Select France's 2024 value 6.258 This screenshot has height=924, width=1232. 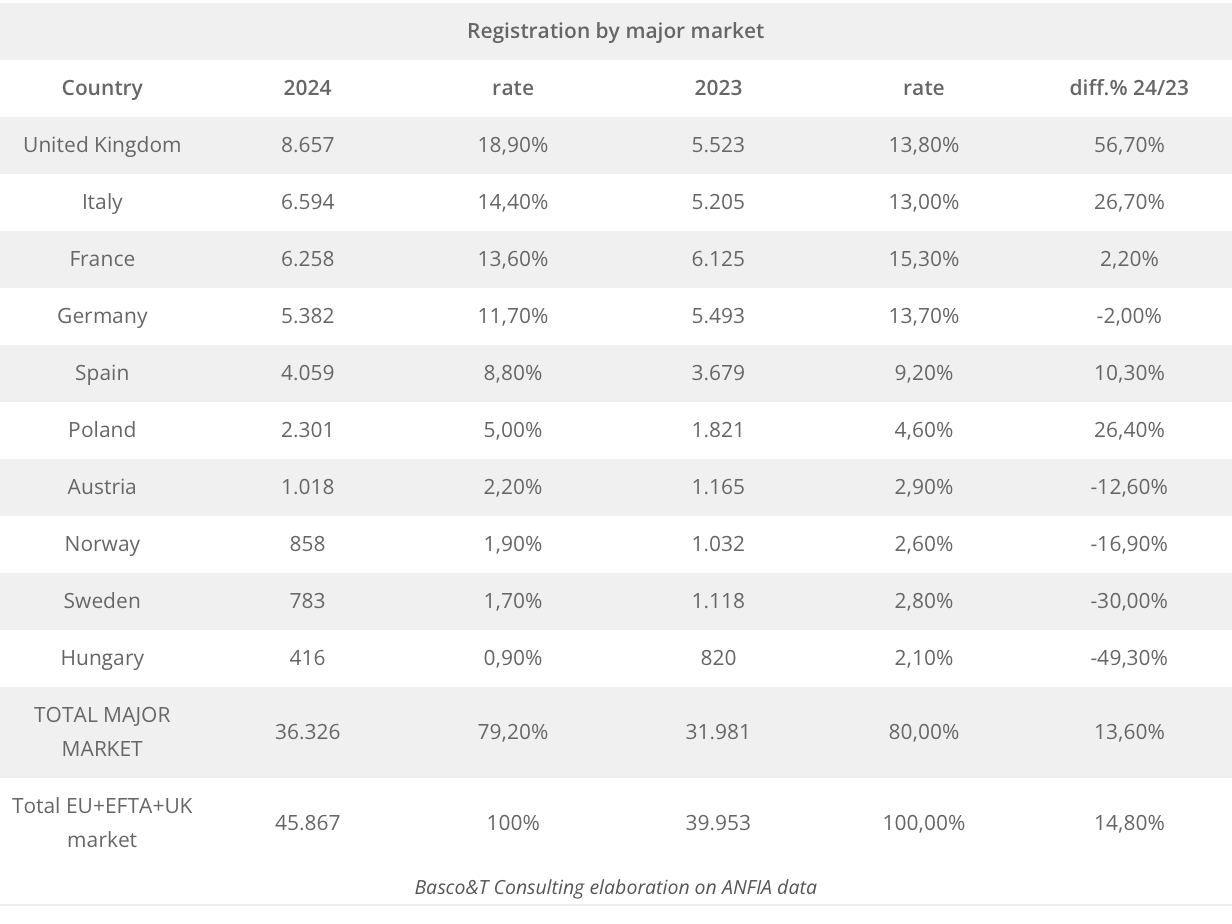coord(307,258)
